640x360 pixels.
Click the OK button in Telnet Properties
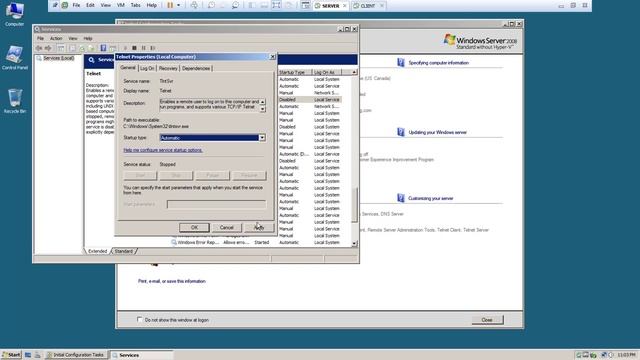(194, 227)
